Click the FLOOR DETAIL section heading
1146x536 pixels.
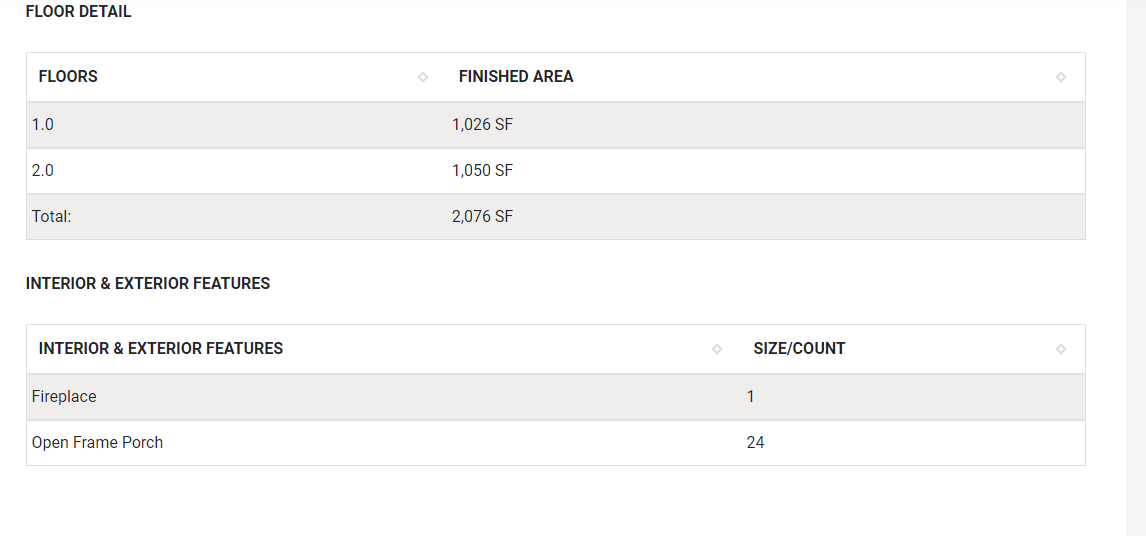click(78, 12)
